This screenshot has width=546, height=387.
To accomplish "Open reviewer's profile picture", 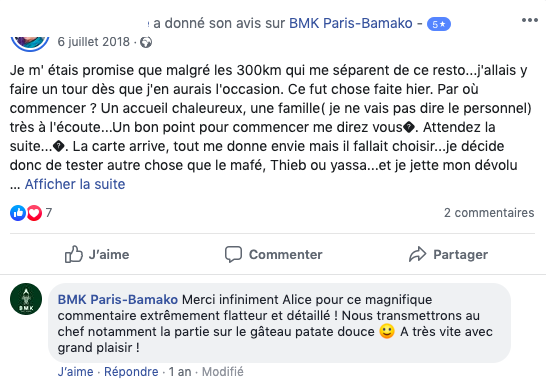I will 30,42.
